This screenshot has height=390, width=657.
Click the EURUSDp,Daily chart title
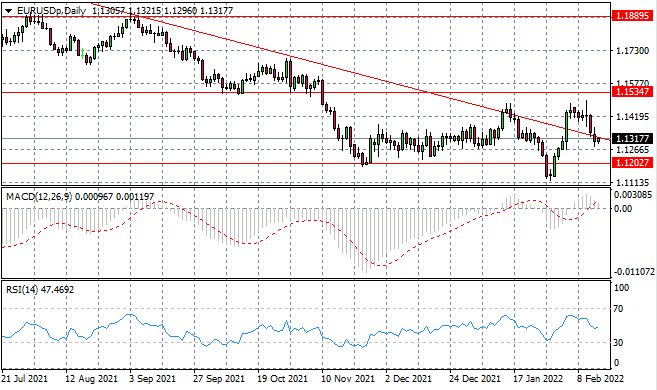coord(52,11)
